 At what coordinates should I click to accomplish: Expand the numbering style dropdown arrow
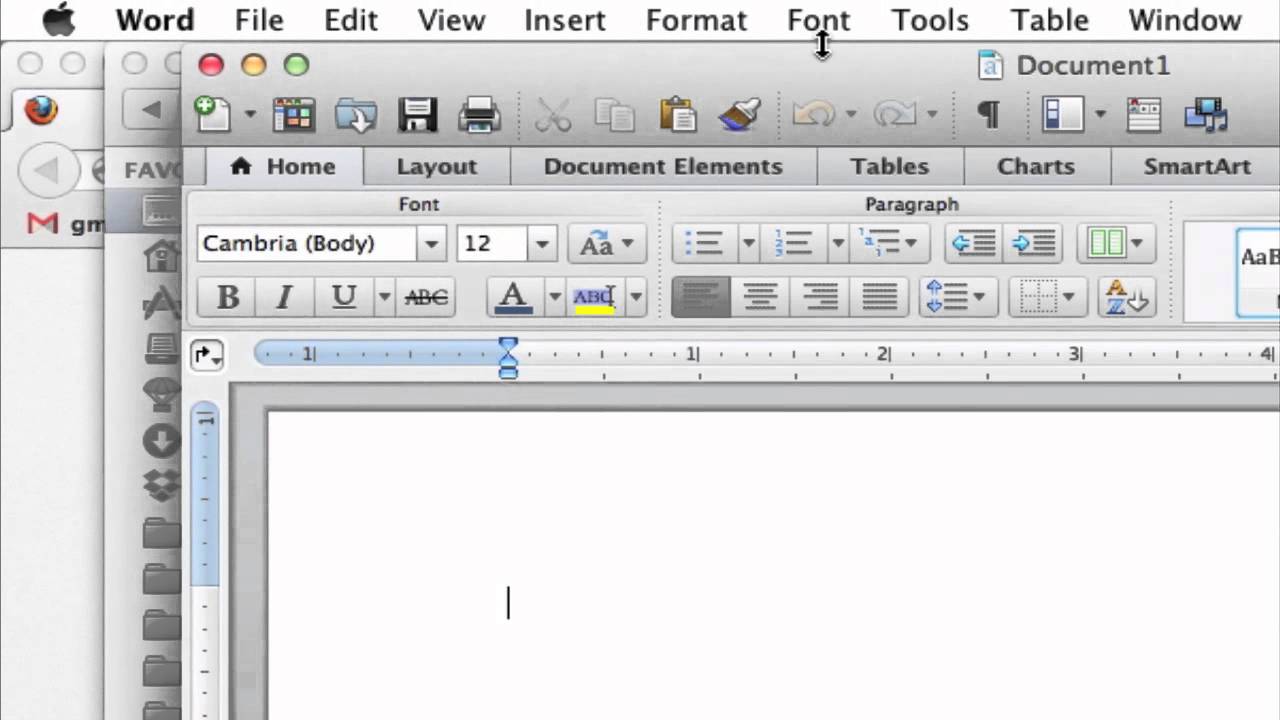tap(838, 243)
